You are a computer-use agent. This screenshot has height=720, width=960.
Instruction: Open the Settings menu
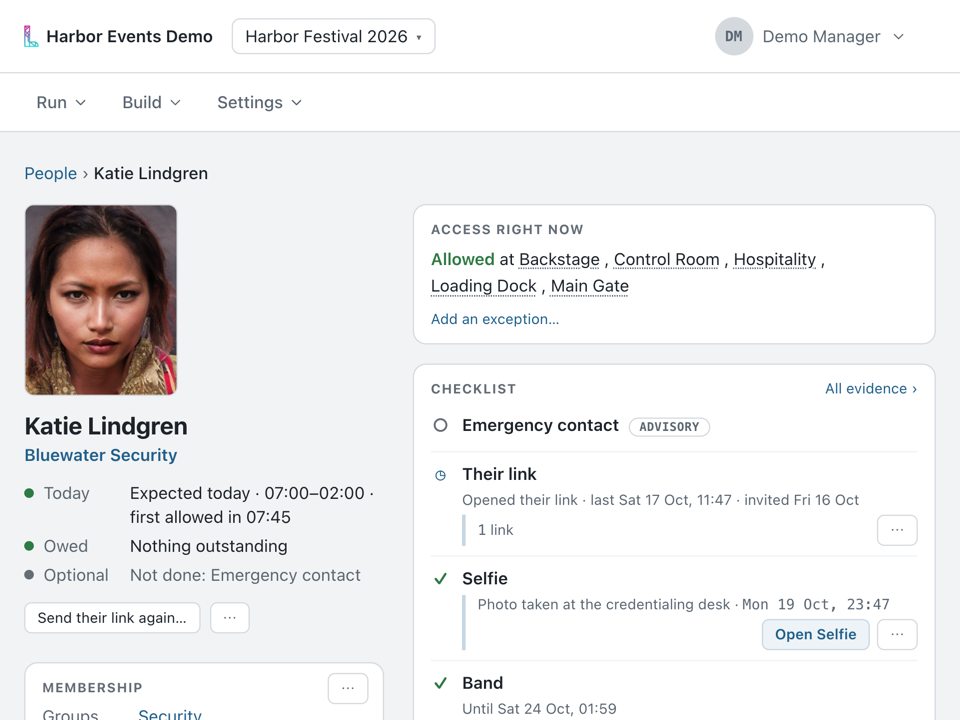coord(260,102)
